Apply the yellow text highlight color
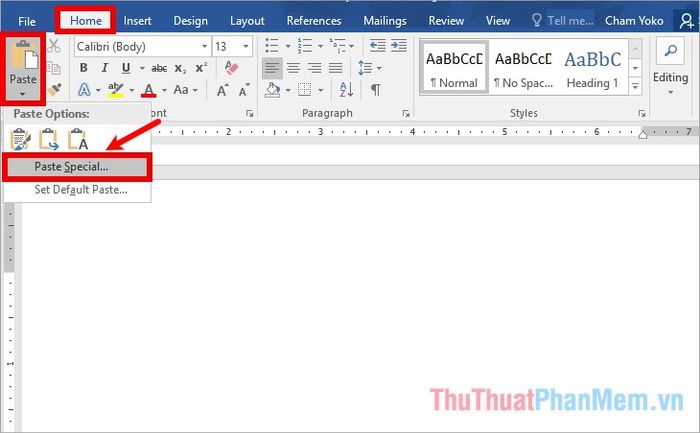The height and width of the screenshot is (433, 700). [116, 90]
